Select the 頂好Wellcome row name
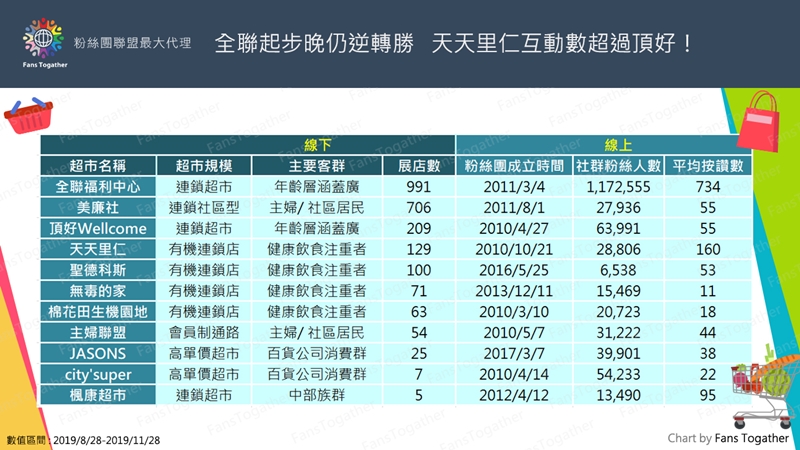The image size is (800, 450). [98, 229]
